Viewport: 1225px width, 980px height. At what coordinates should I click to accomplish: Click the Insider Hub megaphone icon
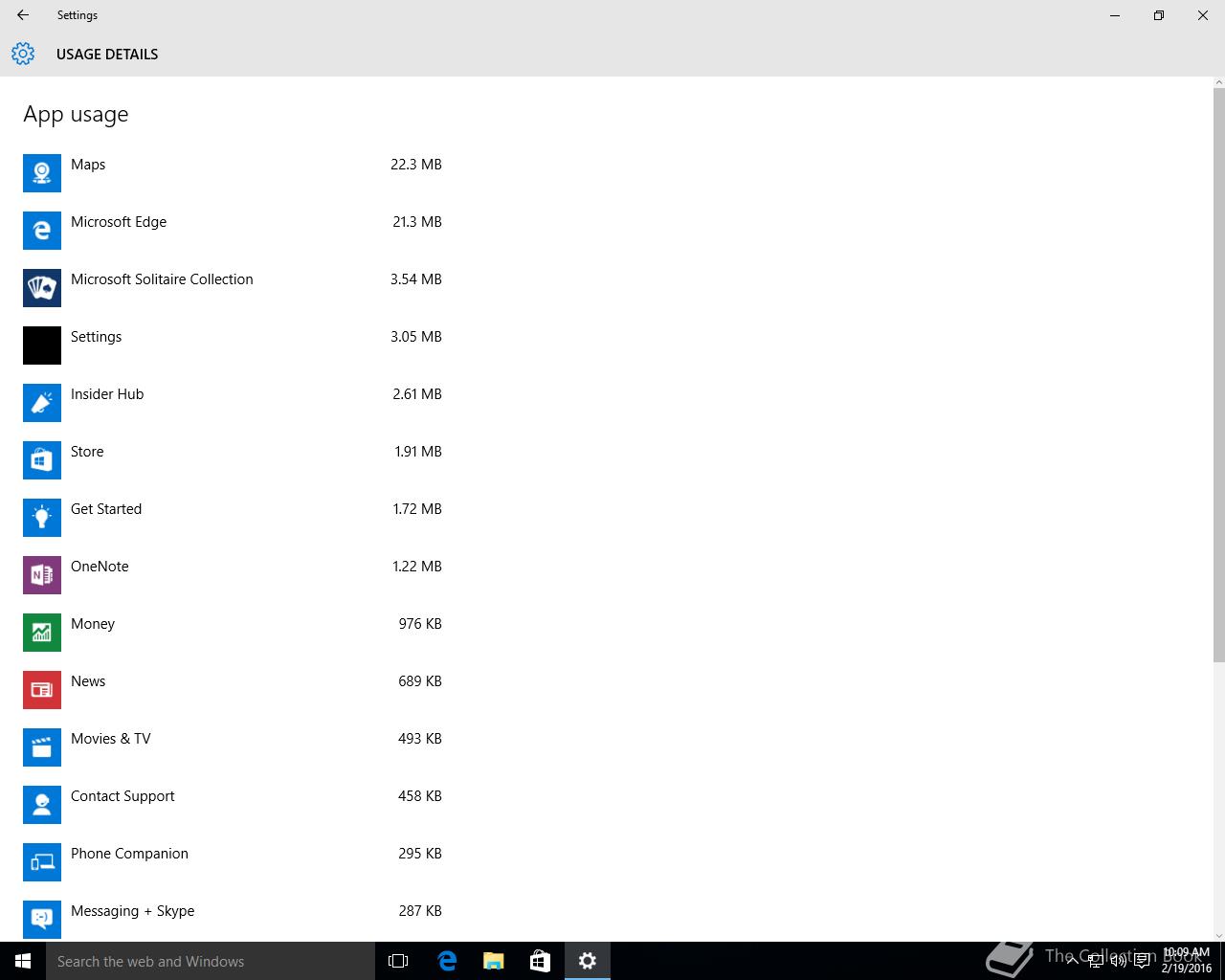tap(42, 403)
